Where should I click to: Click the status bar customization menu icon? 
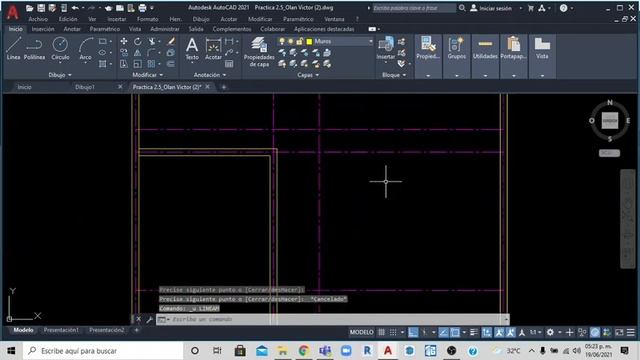coord(631,332)
